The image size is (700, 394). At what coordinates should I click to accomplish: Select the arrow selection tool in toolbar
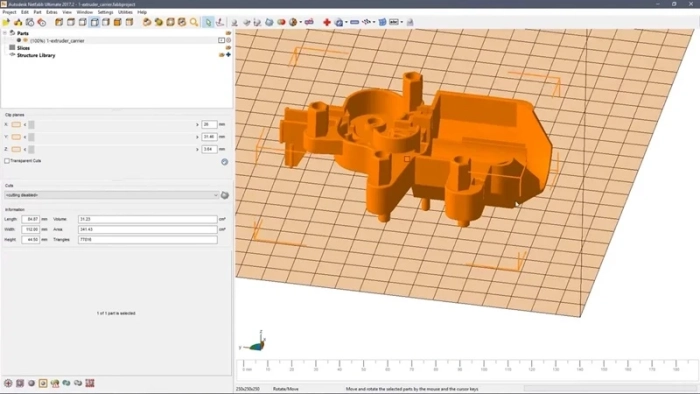tap(208, 22)
